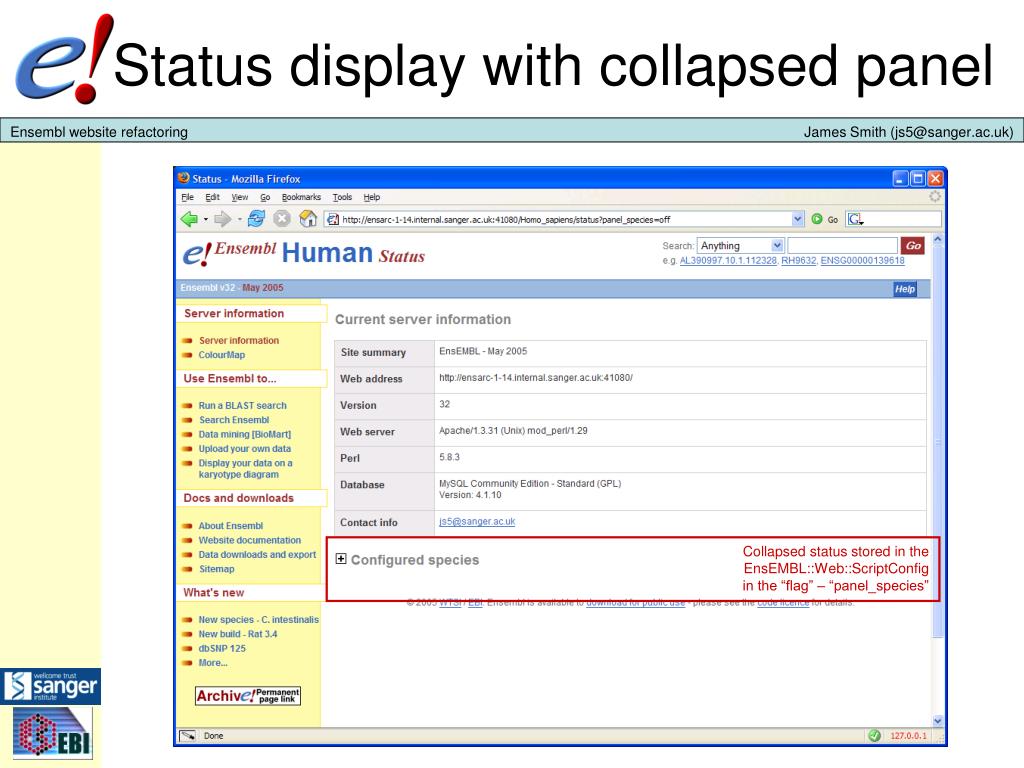Click the red Go search button

913,246
